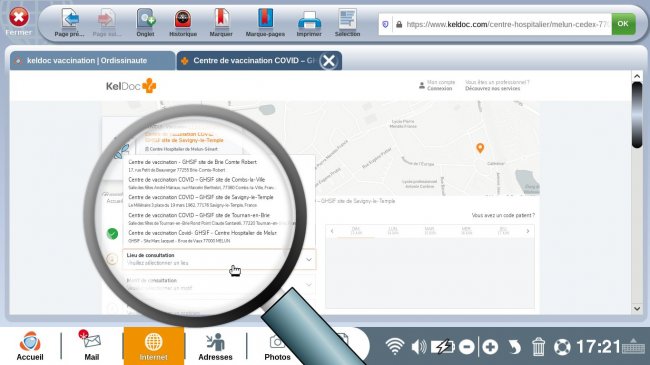The width and height of the screenshot is (650, 365).
Task: Click the Sélection toolbar icon
Action: click(x=347, y=19)
